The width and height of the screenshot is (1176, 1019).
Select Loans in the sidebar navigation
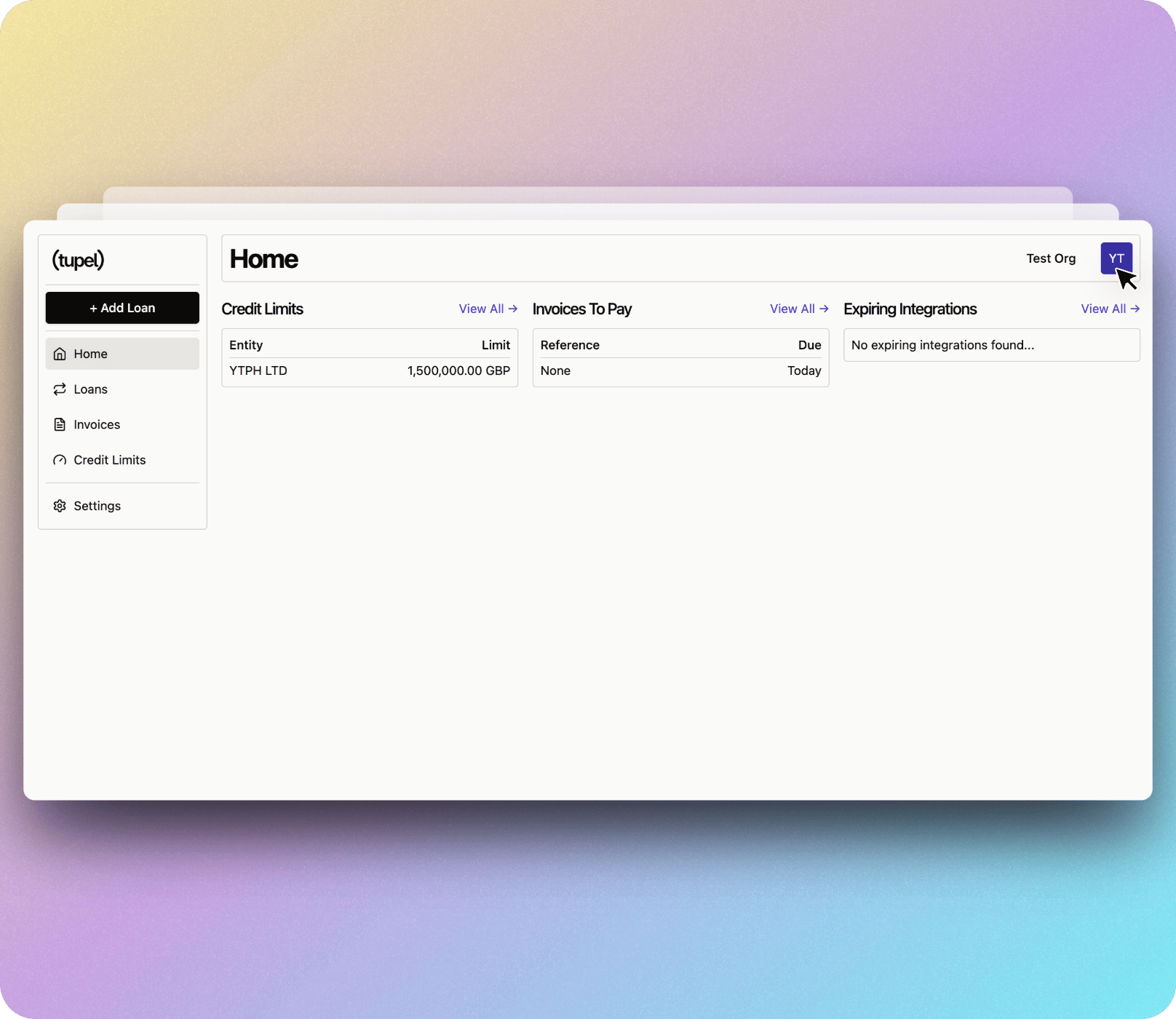pos(90,389)
